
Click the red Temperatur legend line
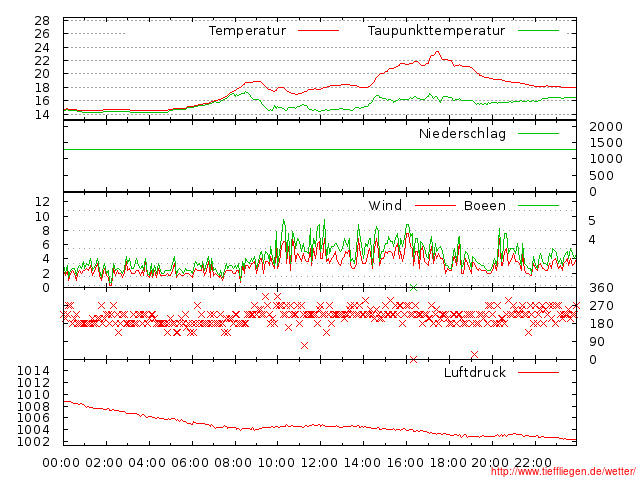click(318, 31)
